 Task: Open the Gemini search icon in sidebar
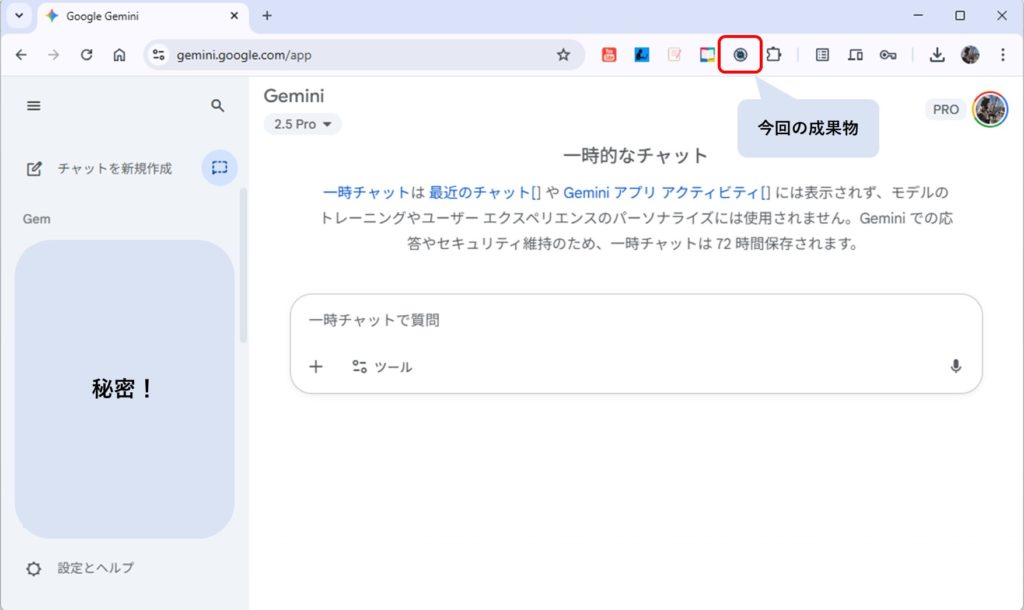pos(218,105)
